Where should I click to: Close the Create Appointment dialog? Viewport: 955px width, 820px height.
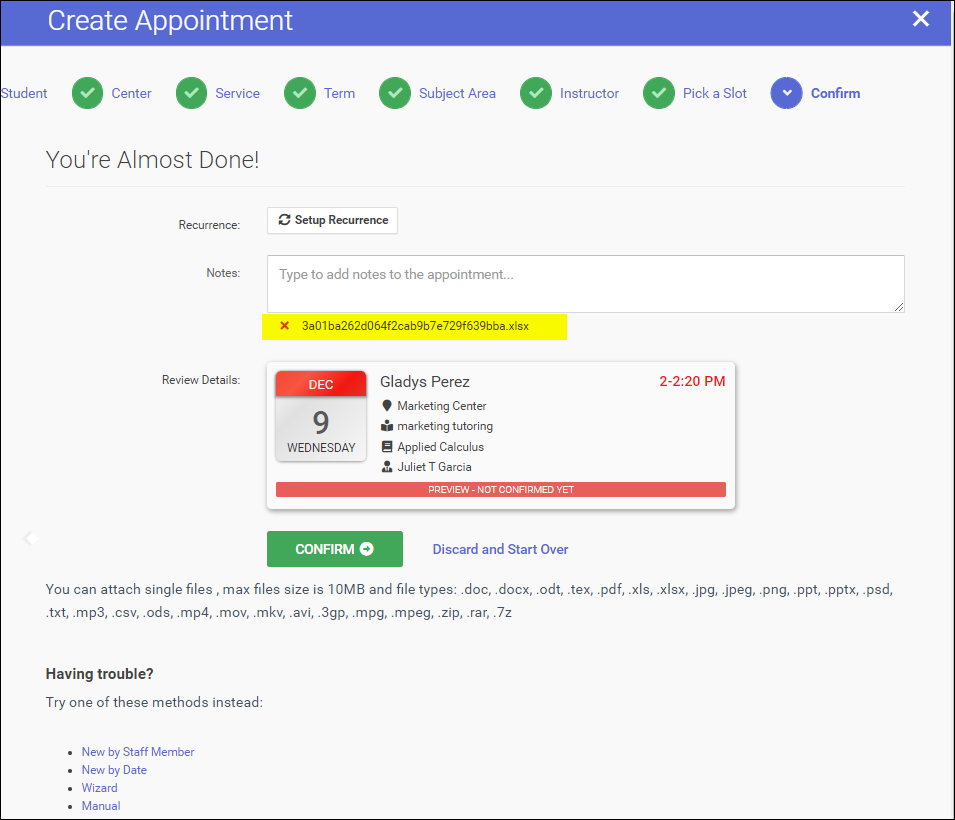(921, 19)
